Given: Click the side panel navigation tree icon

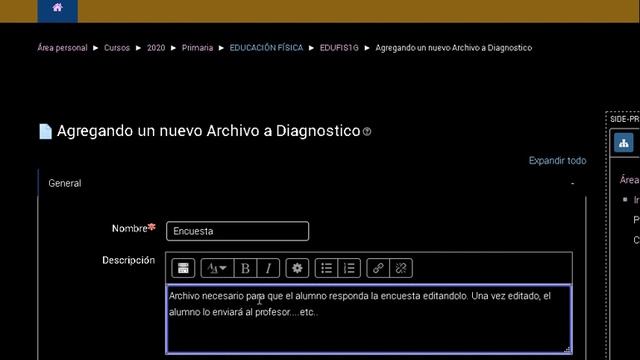Looking at the screenshot, I should [624, 143].
